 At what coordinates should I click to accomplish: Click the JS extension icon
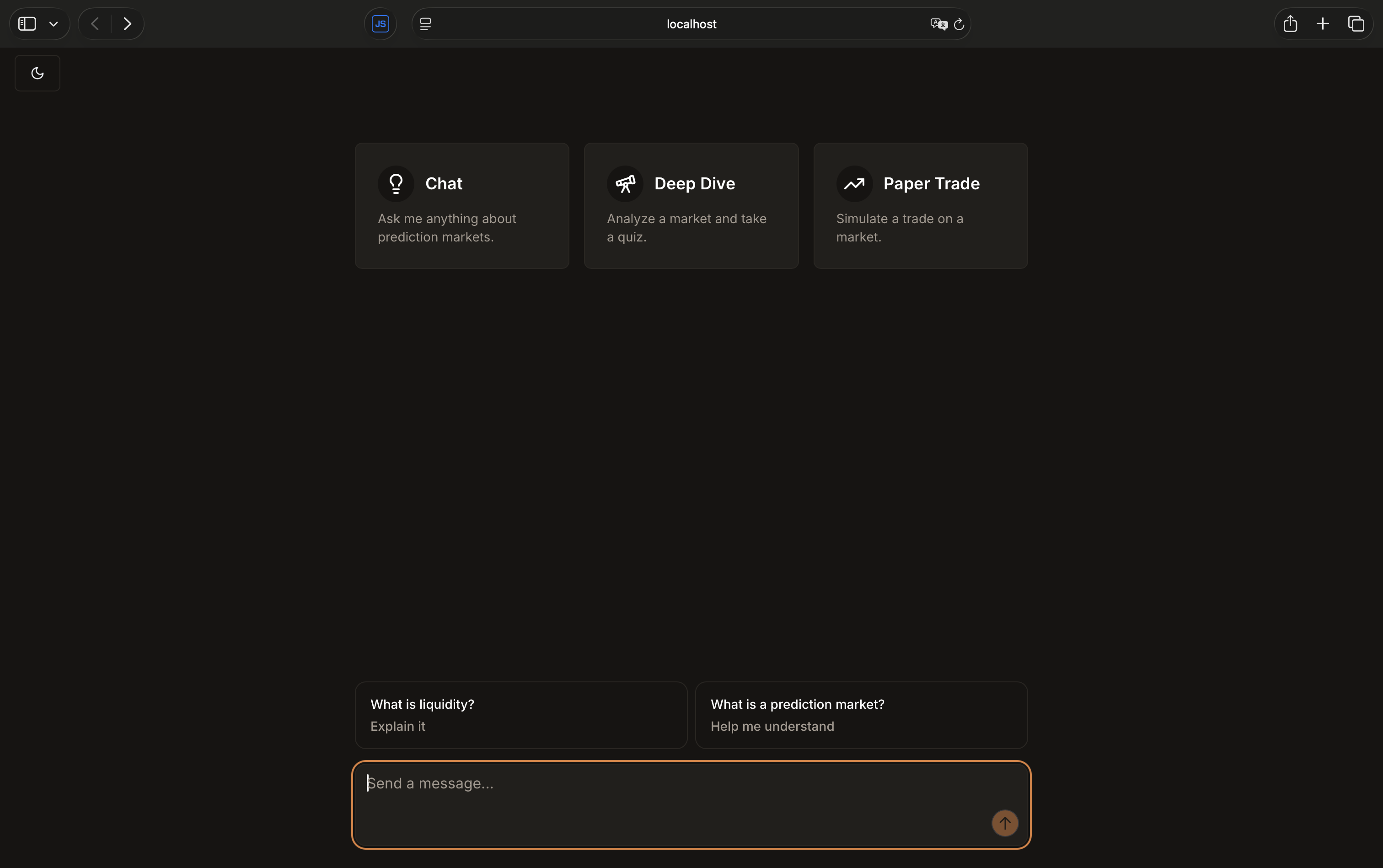pyautogui.click(x=380, y=24)
